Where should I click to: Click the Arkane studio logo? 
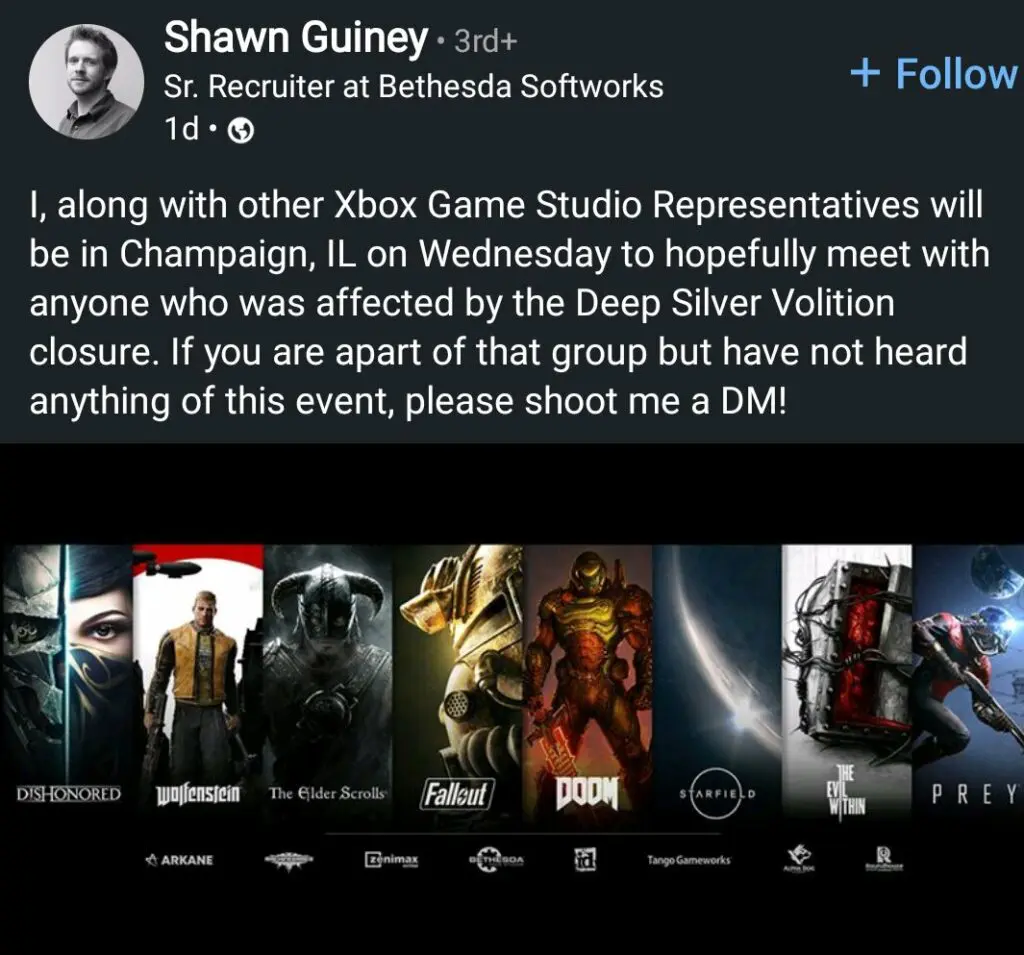click(179, 860)
